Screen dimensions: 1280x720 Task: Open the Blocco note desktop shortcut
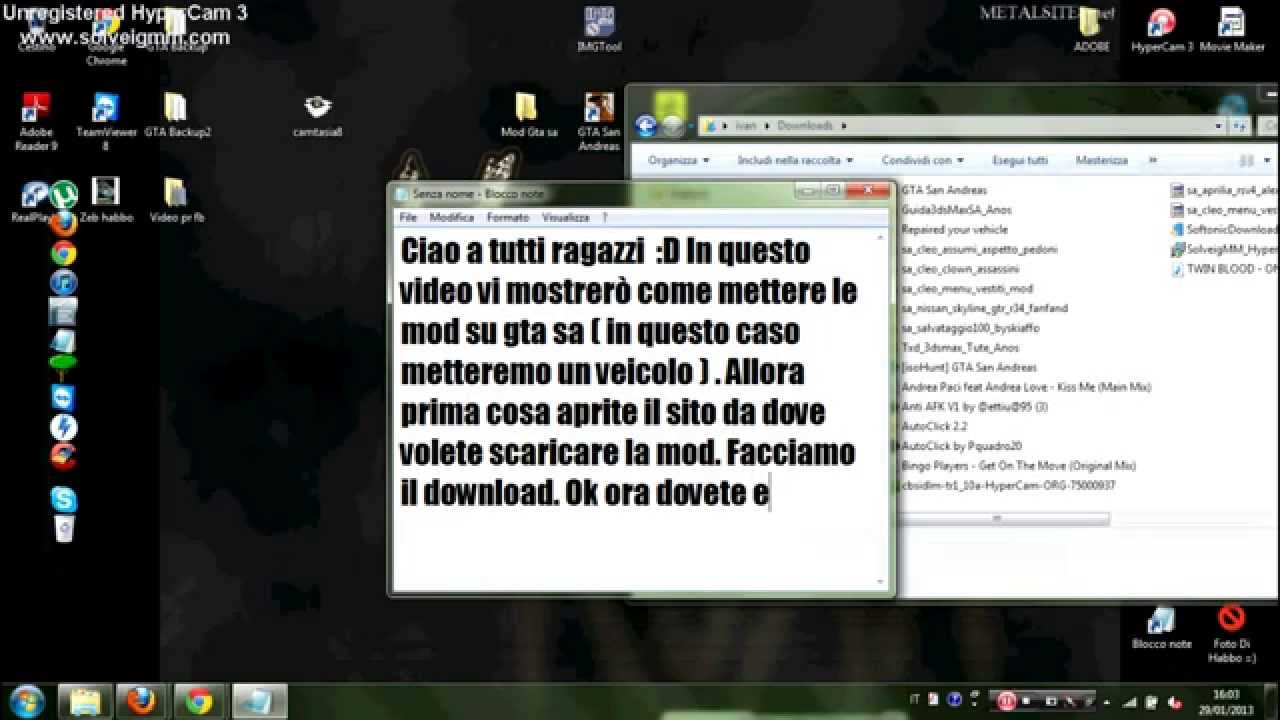(x=1162, y=628)
